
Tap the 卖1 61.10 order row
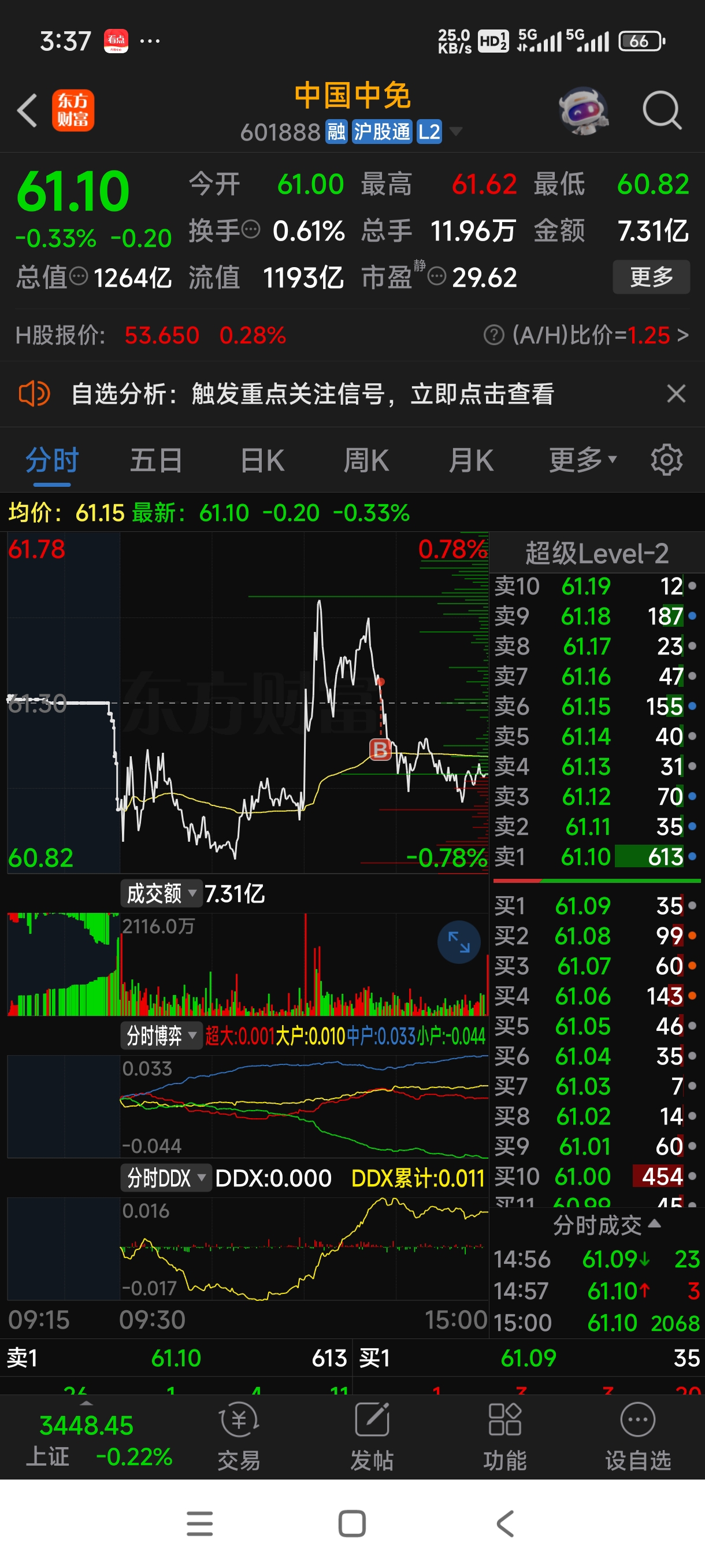[x=597, y=857]
